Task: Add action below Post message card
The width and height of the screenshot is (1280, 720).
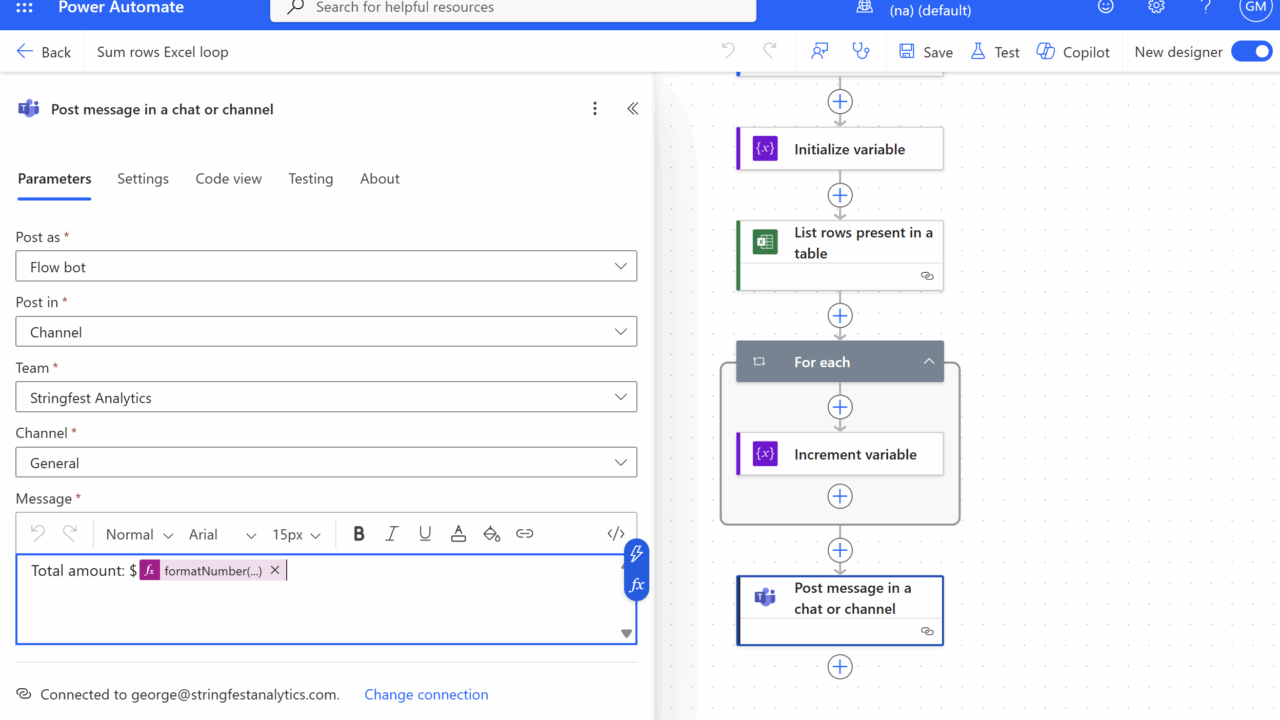Action: pos(840,667)
